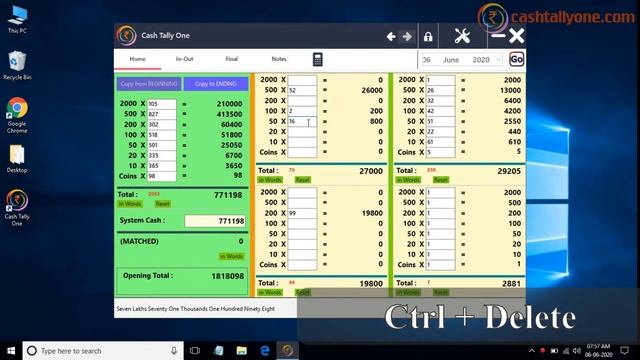This screenshot has height=360, width=640.
Task: Select the Desktop folder icon
Action: coord(17,159)
